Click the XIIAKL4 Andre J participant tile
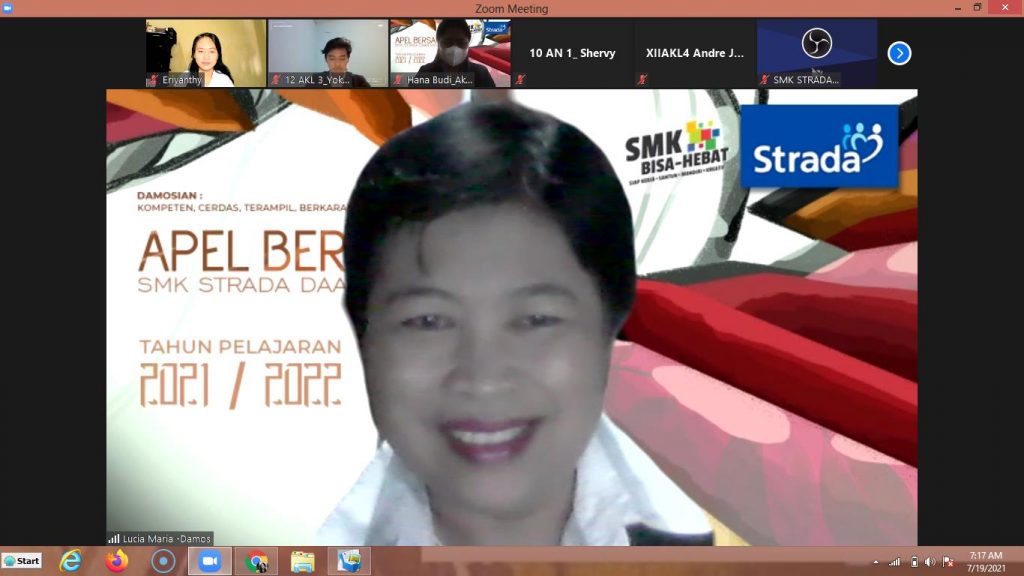Screen dimensions: 1024x576 tap(694, 53)
